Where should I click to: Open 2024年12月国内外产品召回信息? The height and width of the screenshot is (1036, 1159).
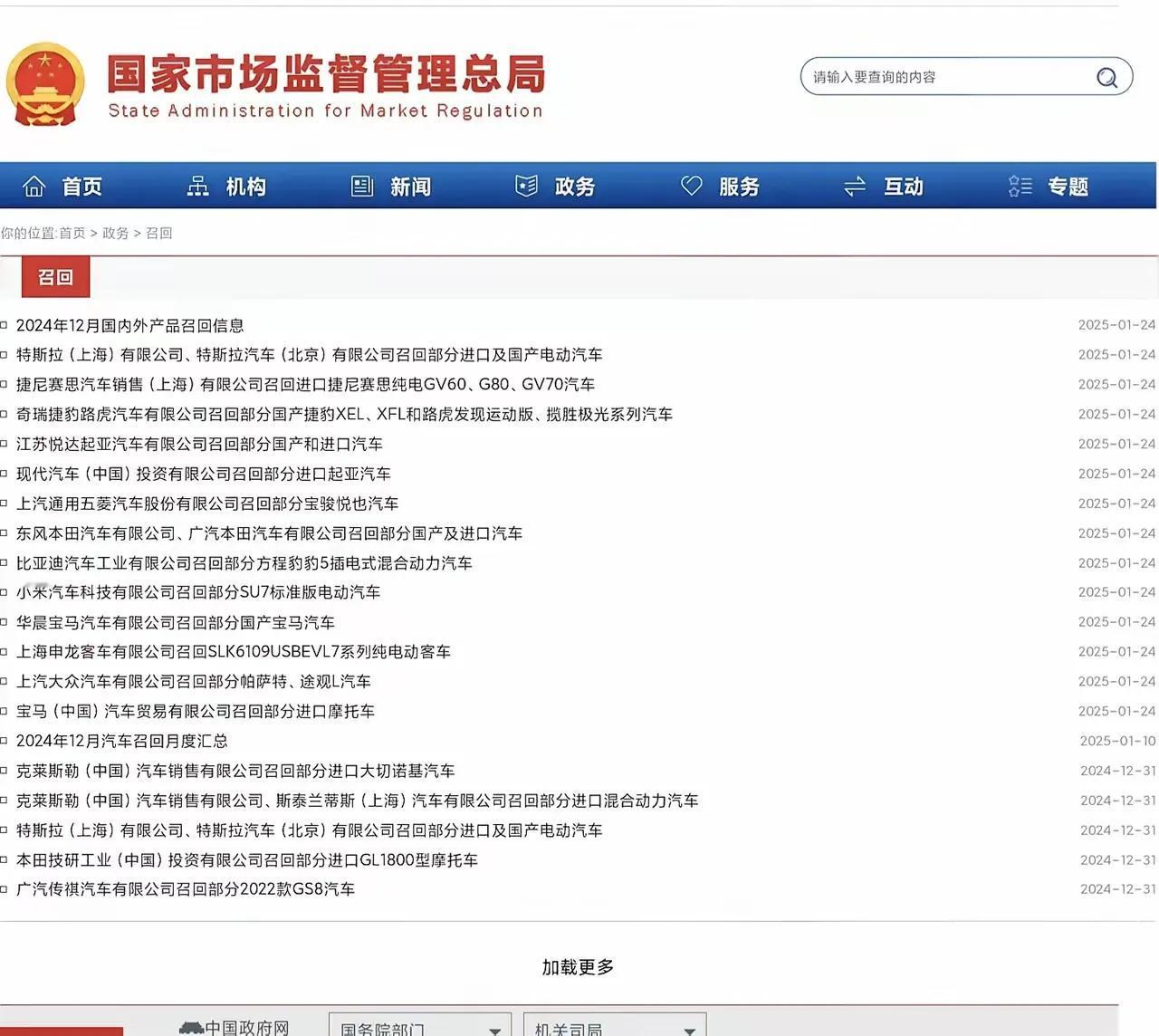point(130,325)
